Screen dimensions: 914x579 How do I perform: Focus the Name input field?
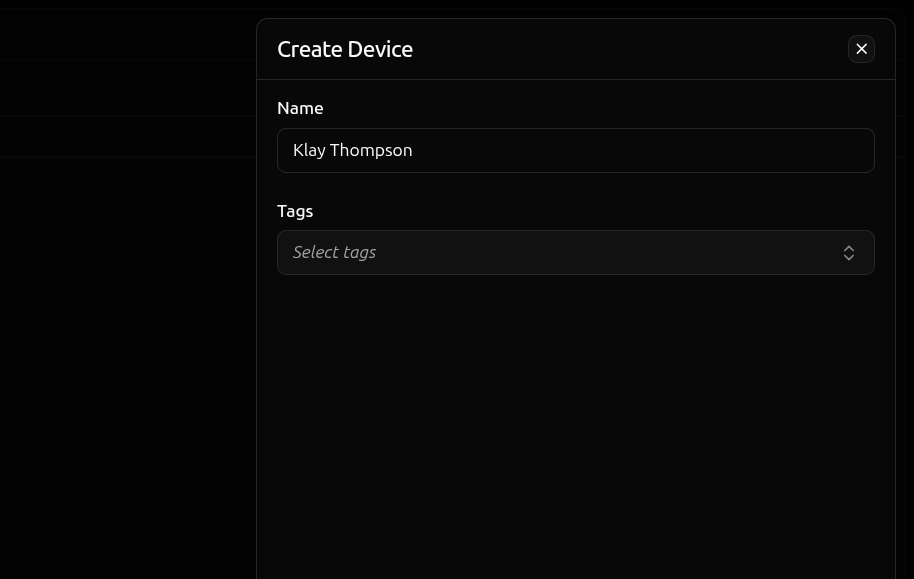[x=575, y=150]
